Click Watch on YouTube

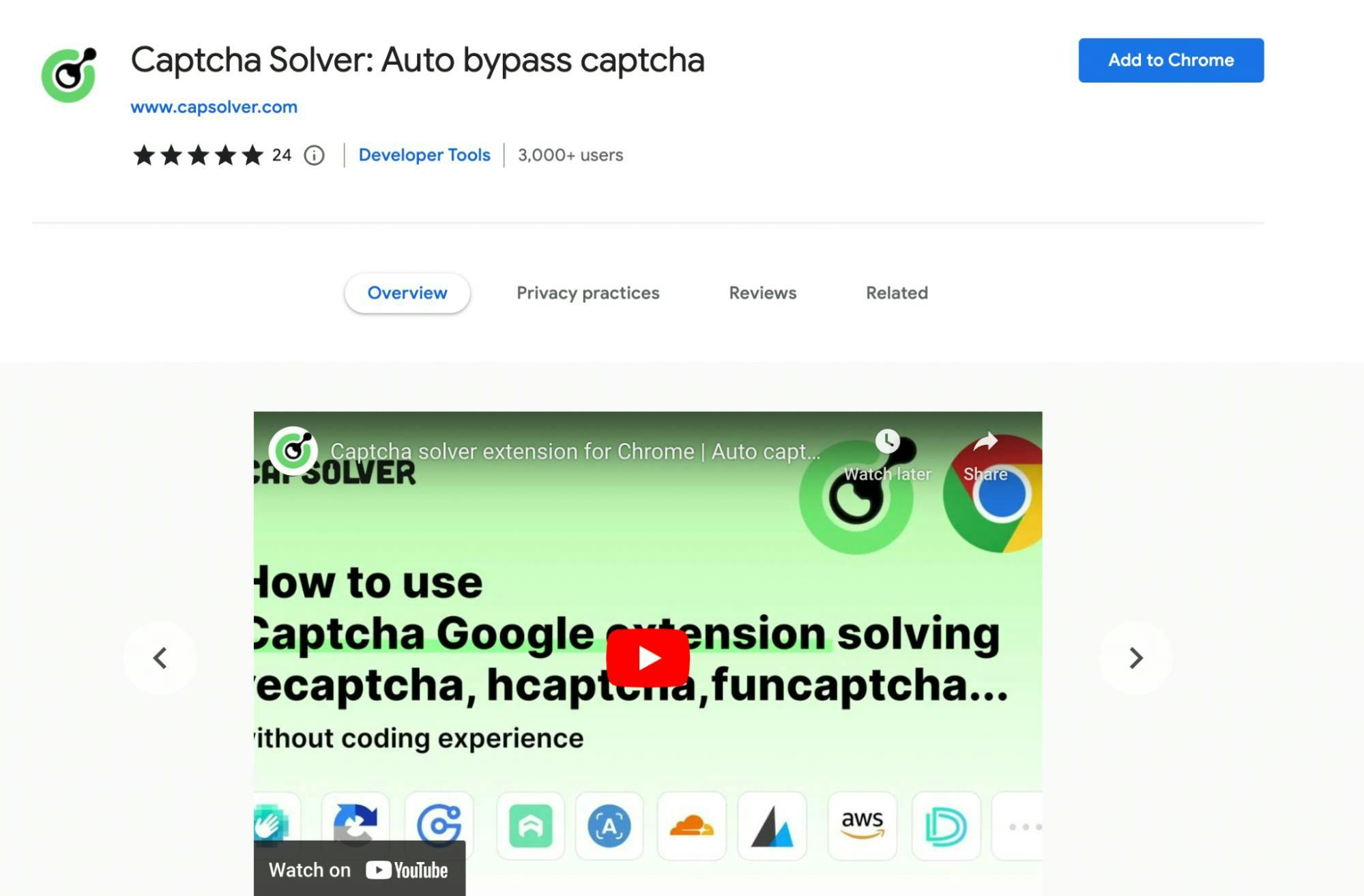coord(359,869)
